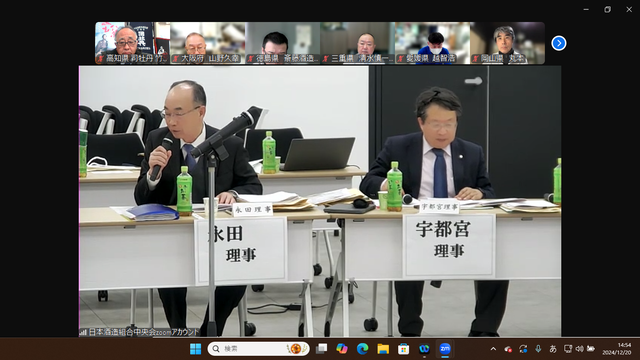Click muted mic icon on 高知県 thumbnail
This screenshot has width=640, height=360.
tap(100, 59)
